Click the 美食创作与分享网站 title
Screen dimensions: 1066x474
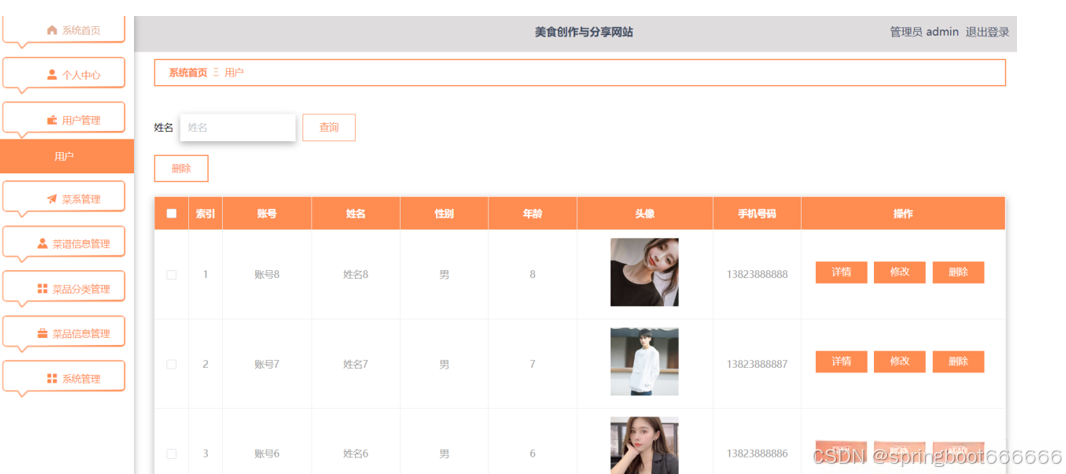click(x=584, y=32)
